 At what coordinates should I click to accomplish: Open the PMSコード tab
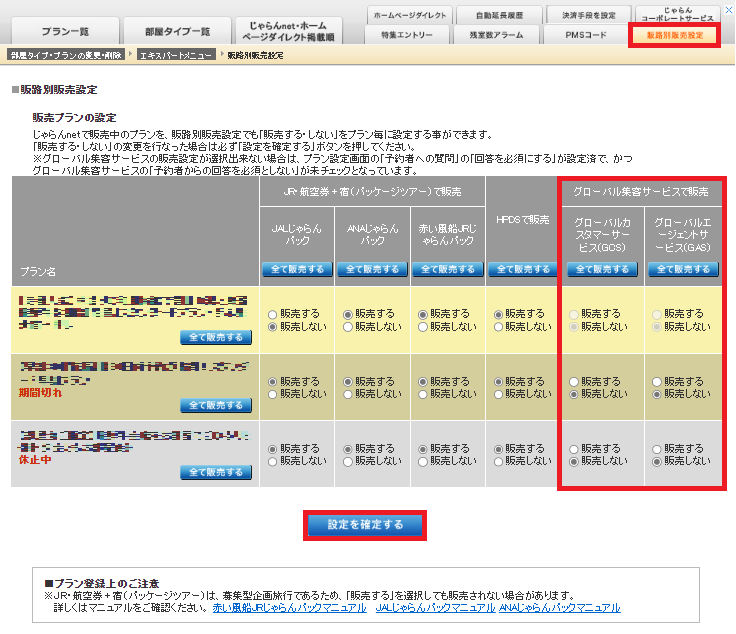[x=583, y=35]
